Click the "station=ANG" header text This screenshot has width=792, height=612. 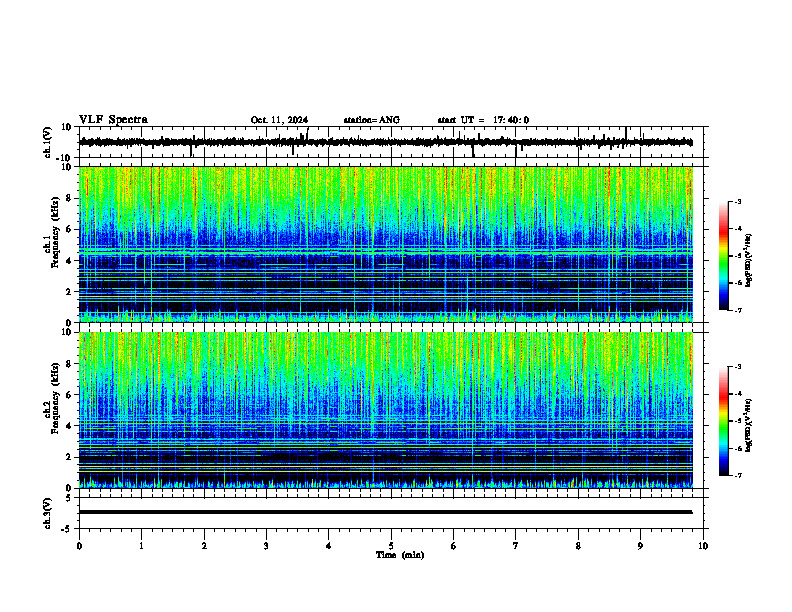click(x=372, y=120)
